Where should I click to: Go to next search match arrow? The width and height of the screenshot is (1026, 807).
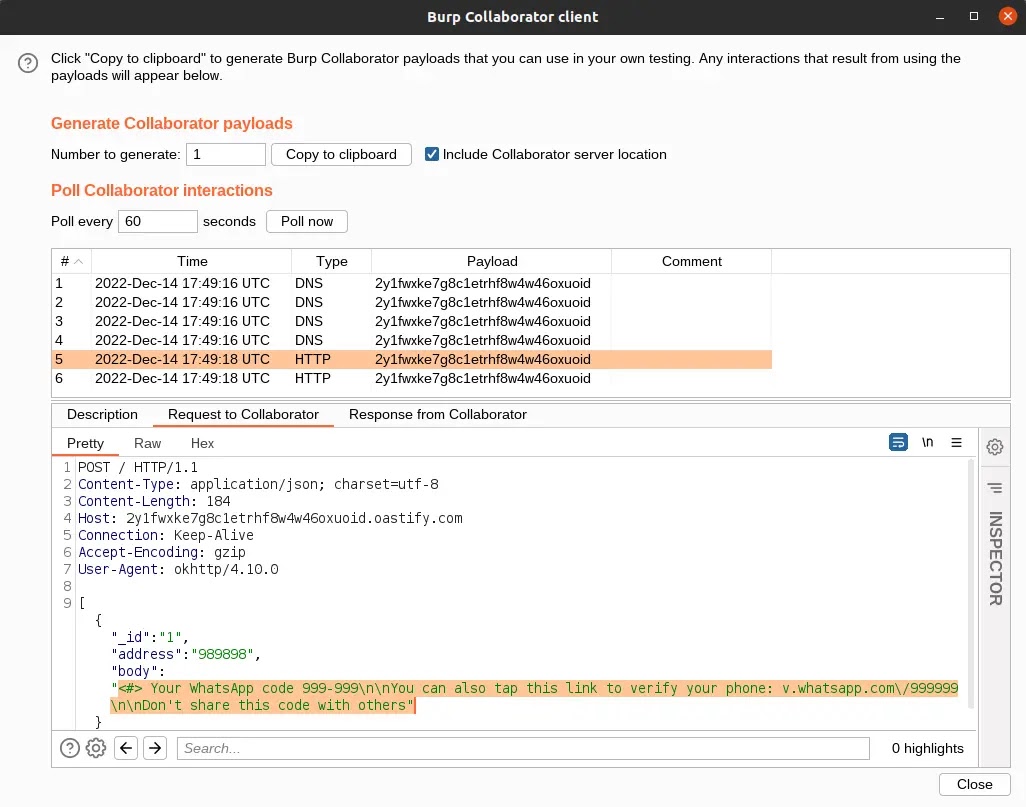click(155, 747)
